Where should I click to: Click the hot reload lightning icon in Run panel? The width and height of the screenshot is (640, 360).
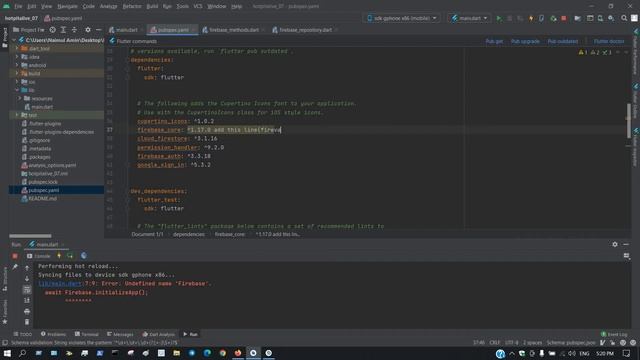pos(59,256)
